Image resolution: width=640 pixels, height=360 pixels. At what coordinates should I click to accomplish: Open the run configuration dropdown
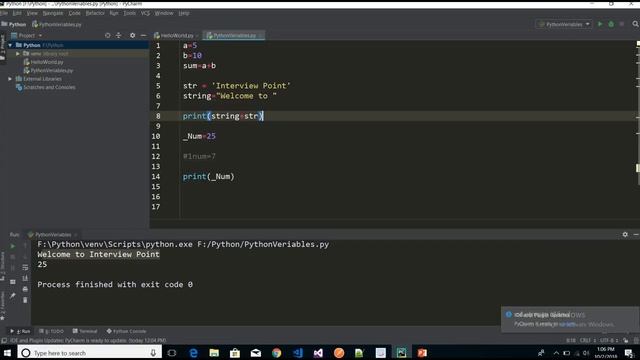point(564,24)
